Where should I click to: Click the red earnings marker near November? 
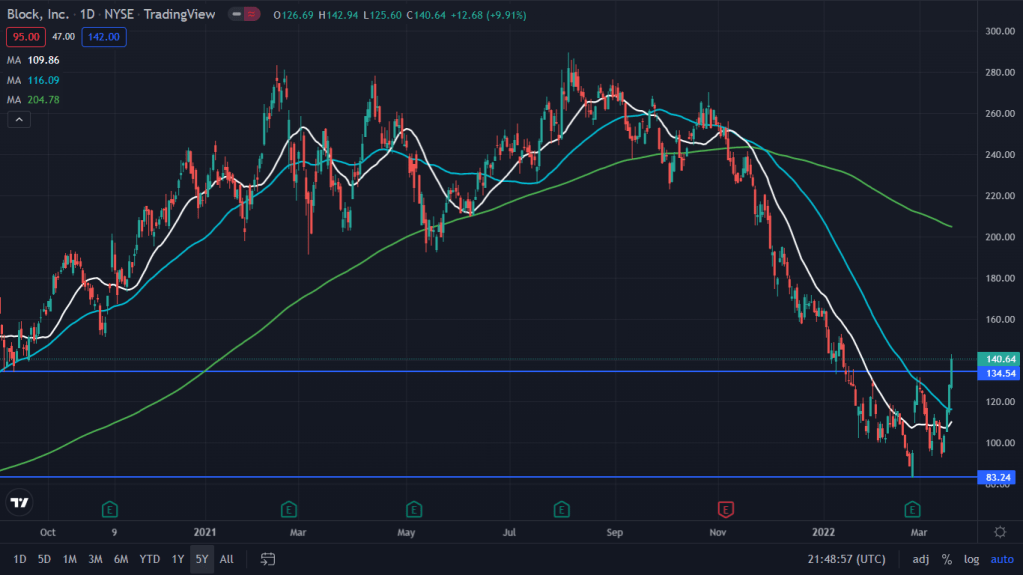tap(726, 507)
